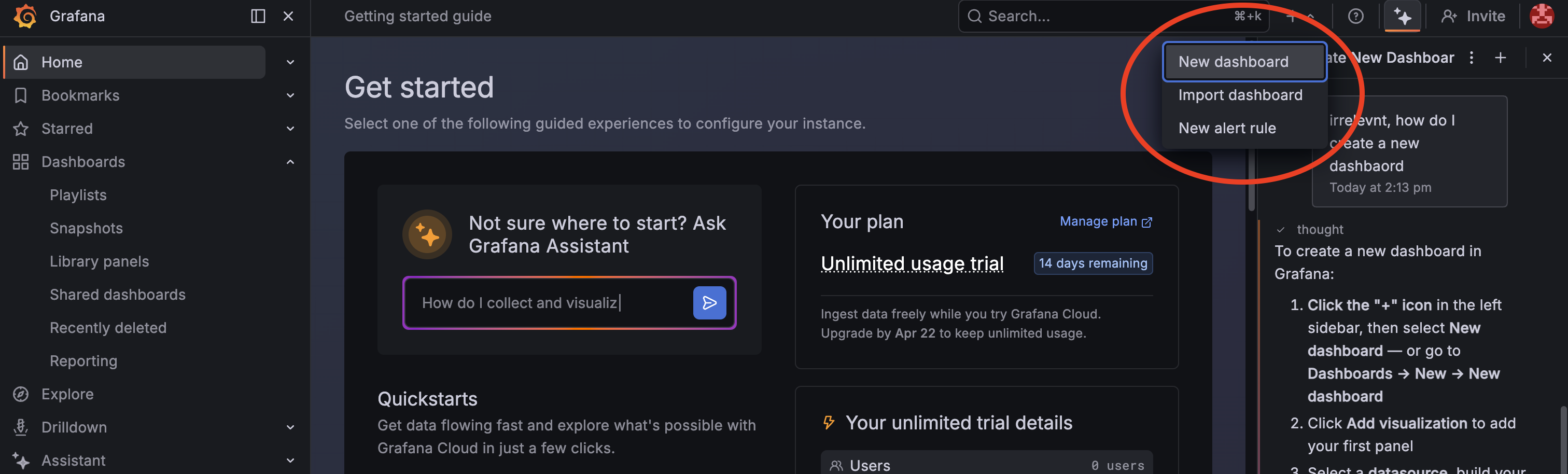Click the "Unlimited usage trial" text

point(912,263)
